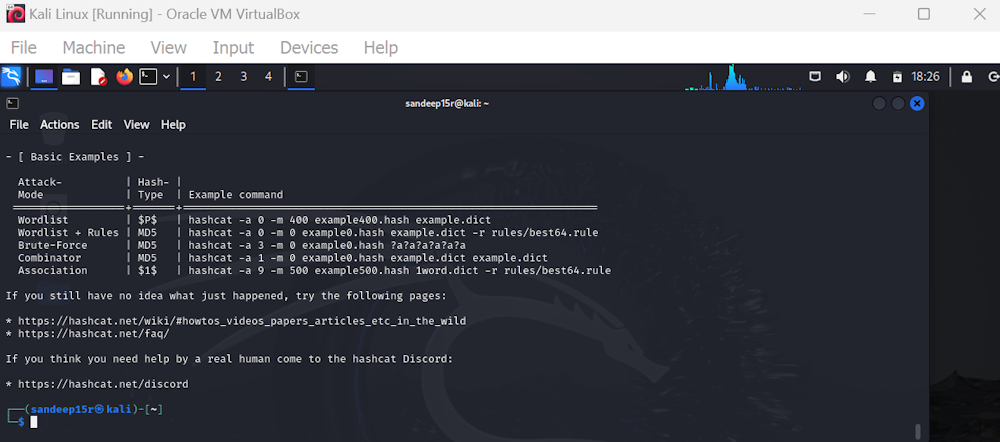Switch to workspace 3
The height and width of the screenshot is (442, 1000).
coord(244,77)
